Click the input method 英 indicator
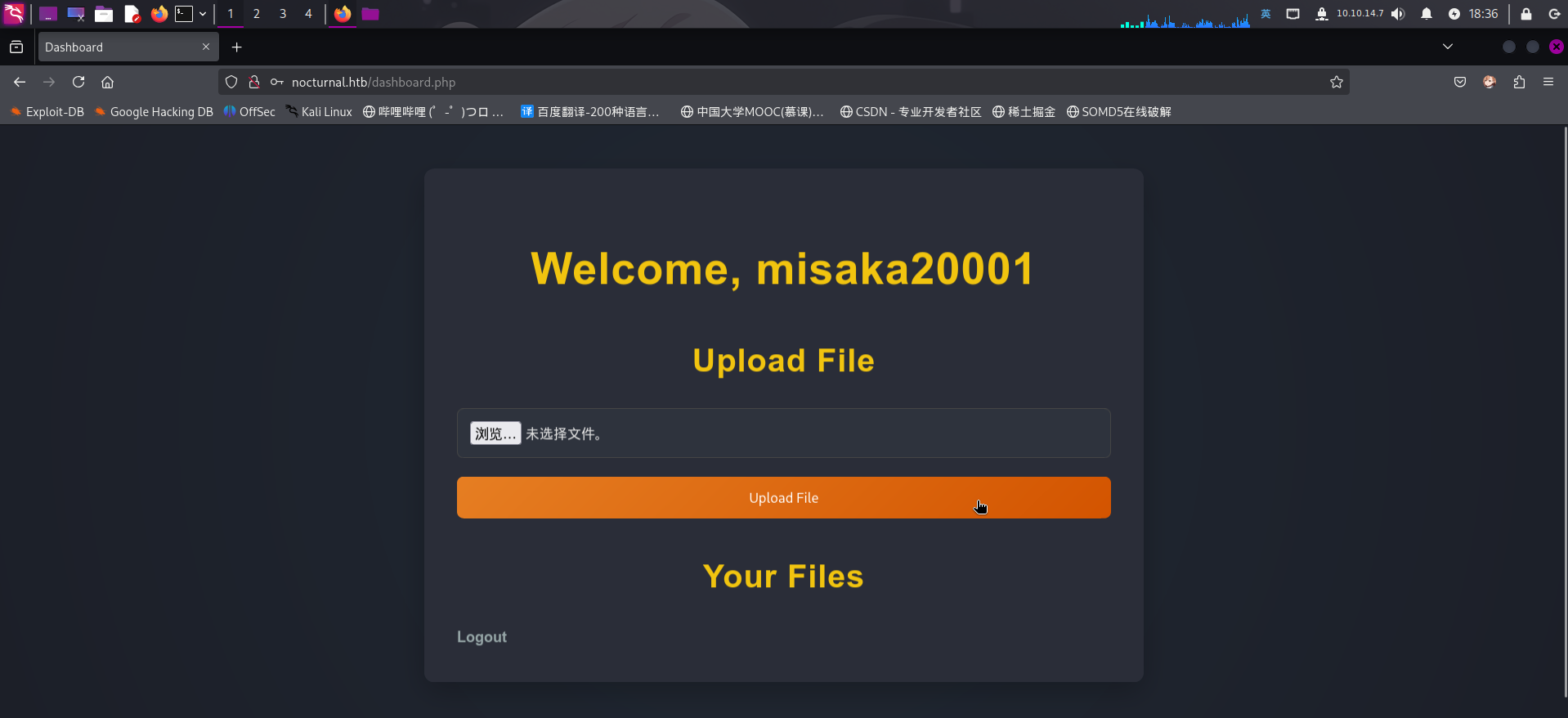The width and height of the screenshot is (1568, 718). pos(1266,14)
